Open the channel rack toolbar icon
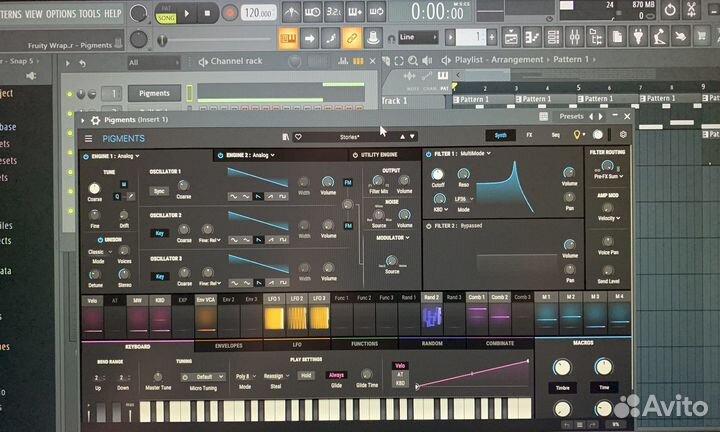Viewport: 720px width, 432px height. coord(553,37)
